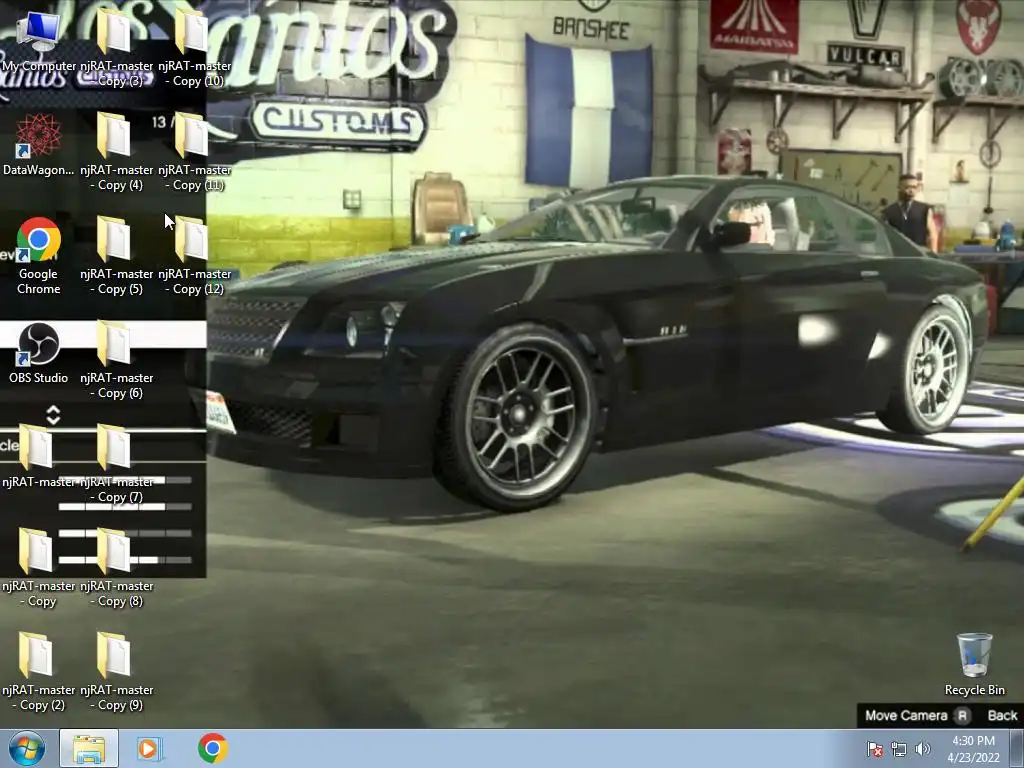Open the OBS Studio desktop shortcut
Image resolution: width=1024 pixels, height=768 pixels.
click(x=38, y=353)
